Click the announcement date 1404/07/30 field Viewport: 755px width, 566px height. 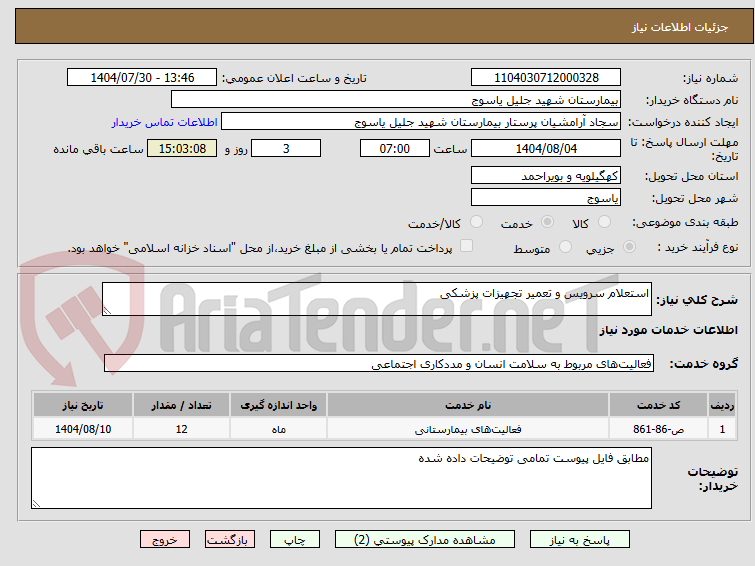142,78
